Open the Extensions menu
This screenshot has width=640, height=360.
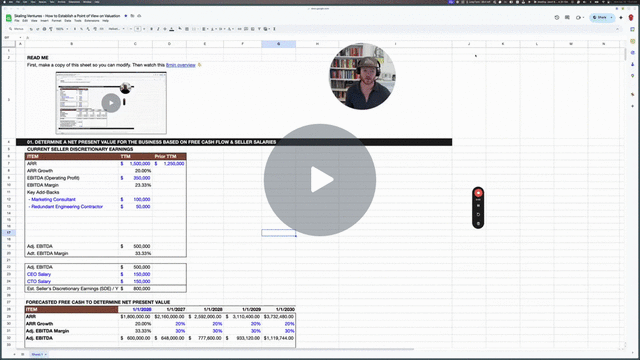[92, 20]
